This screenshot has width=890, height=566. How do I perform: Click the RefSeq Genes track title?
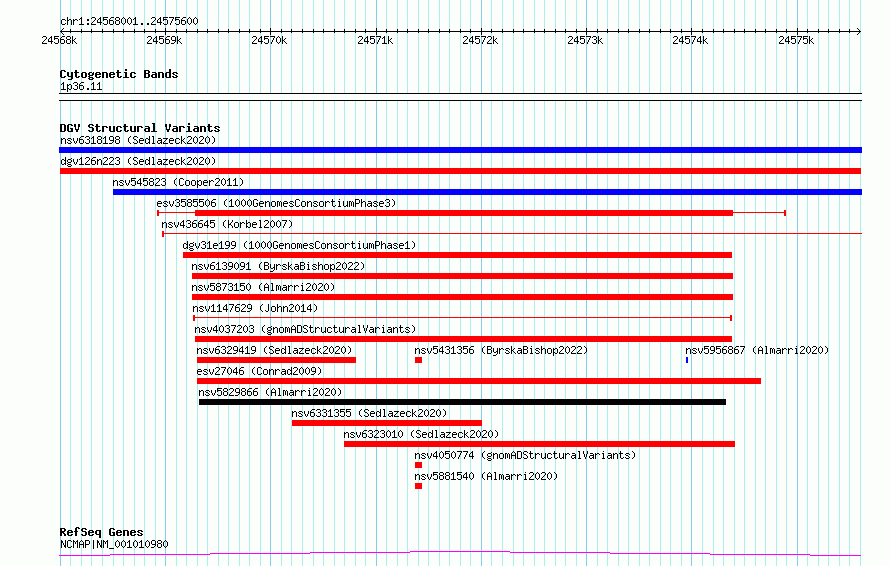click(x=101, y=532)
